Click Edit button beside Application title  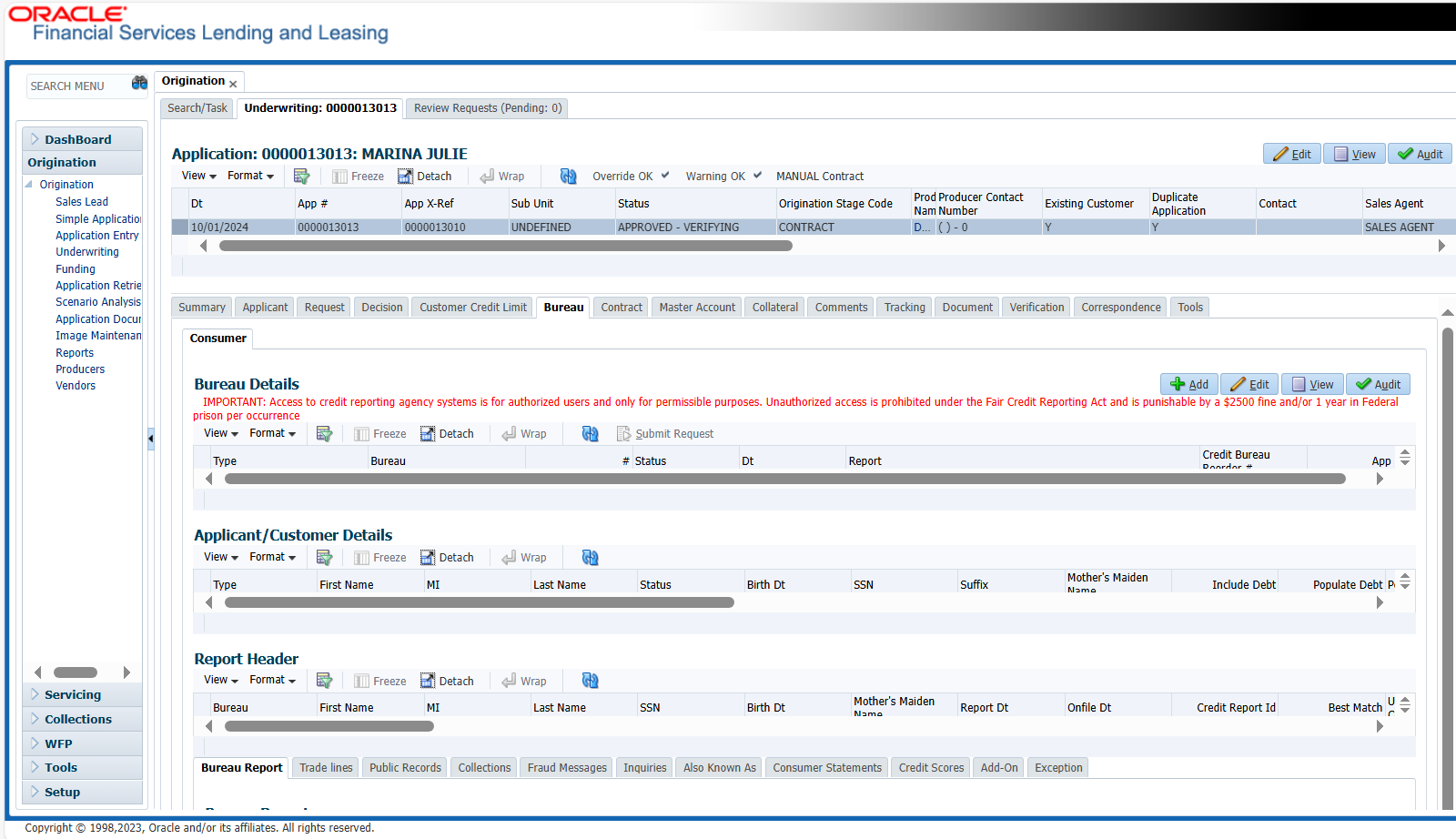(x=1292, y=154)
